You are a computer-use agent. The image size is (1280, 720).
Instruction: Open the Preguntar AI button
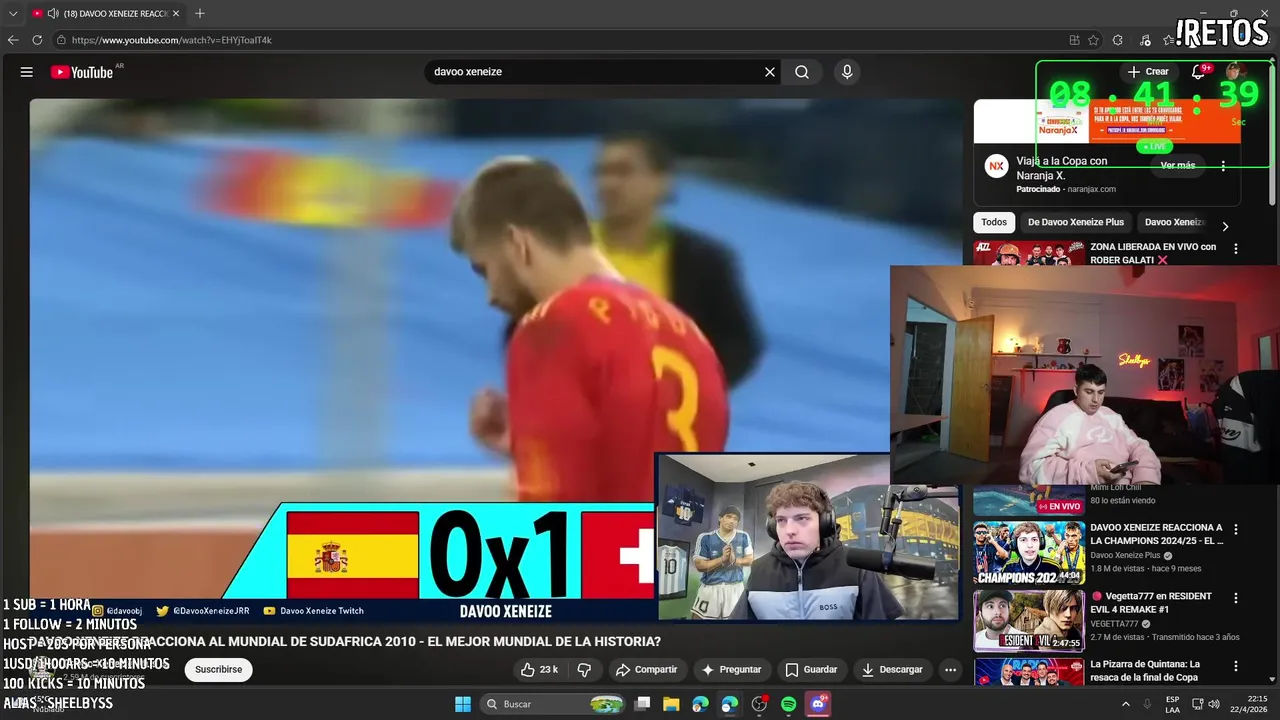click(732, 670)
